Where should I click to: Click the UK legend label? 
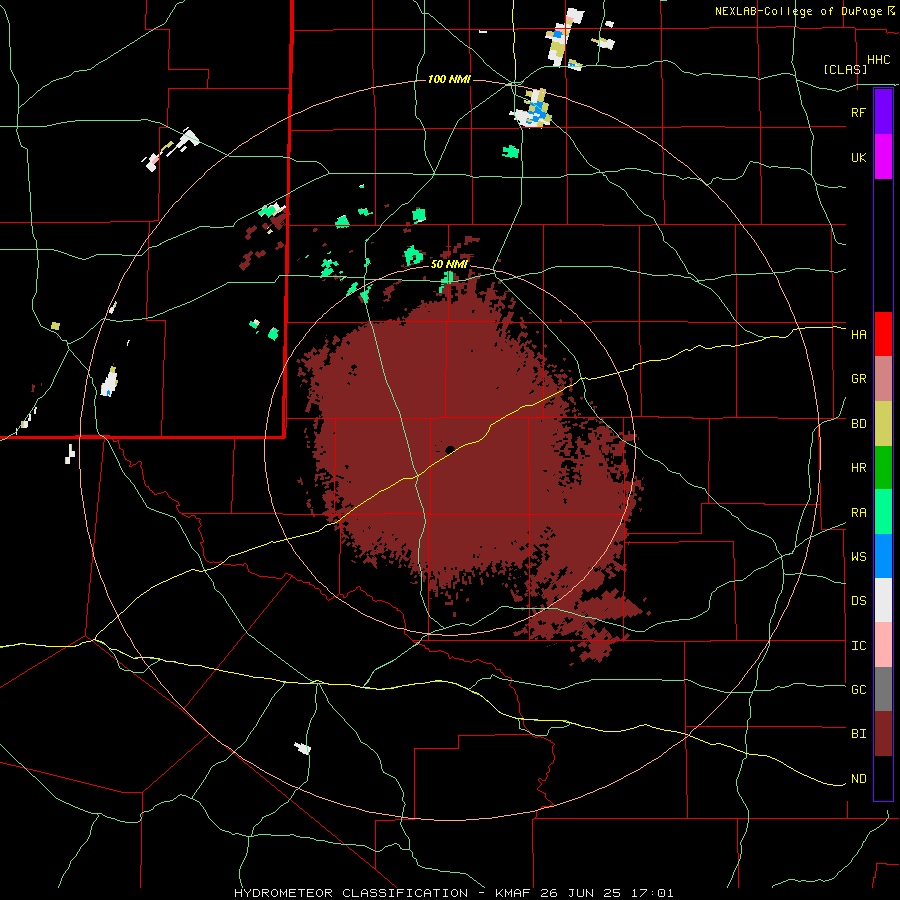coord(858,157)
